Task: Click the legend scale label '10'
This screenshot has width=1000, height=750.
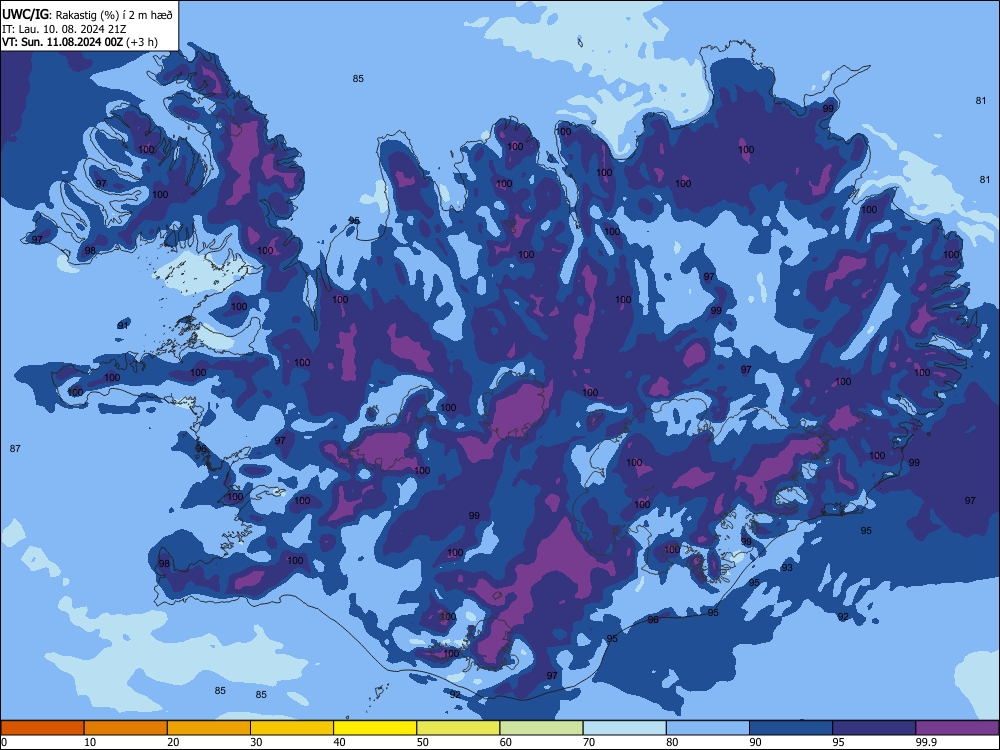Action: click(x=90, y=742)
